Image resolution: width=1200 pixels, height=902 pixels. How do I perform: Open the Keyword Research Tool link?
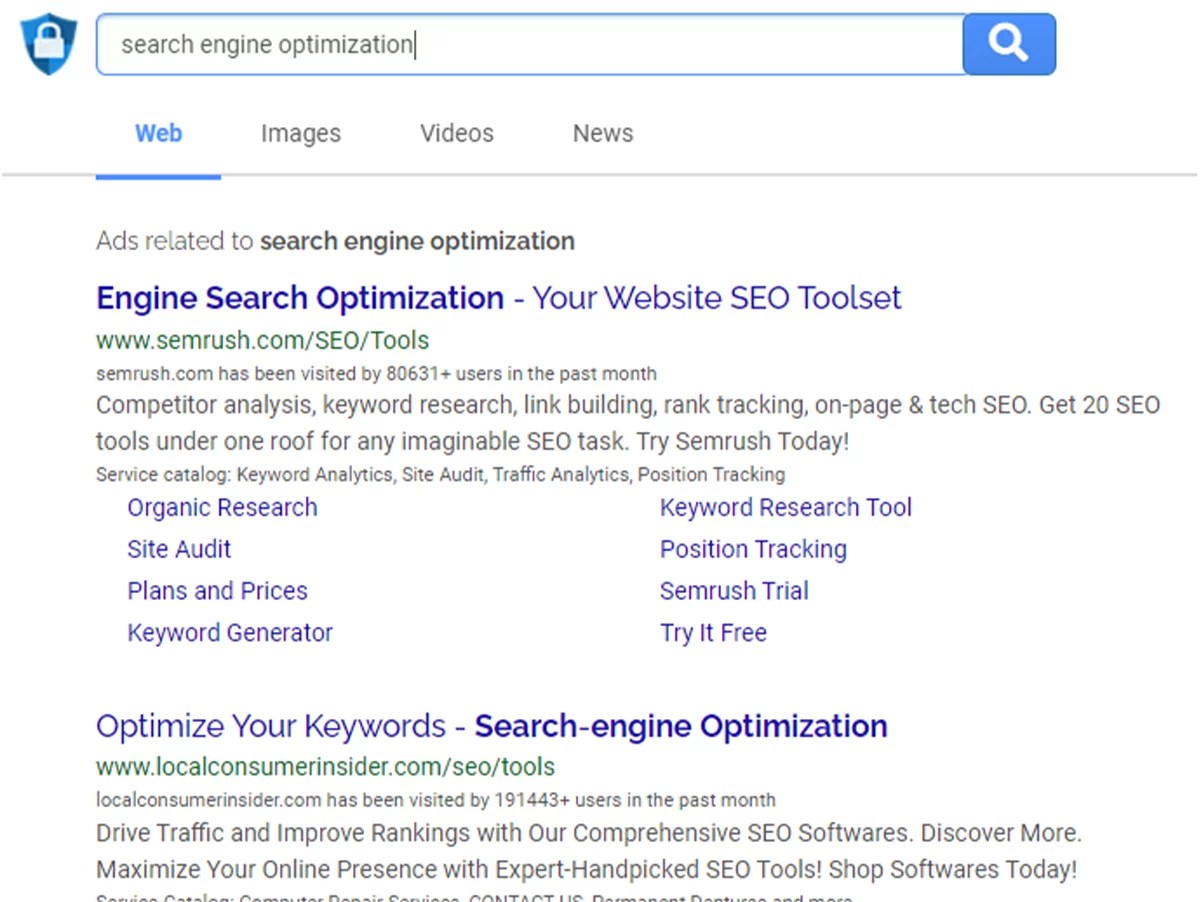pos(786,507)
